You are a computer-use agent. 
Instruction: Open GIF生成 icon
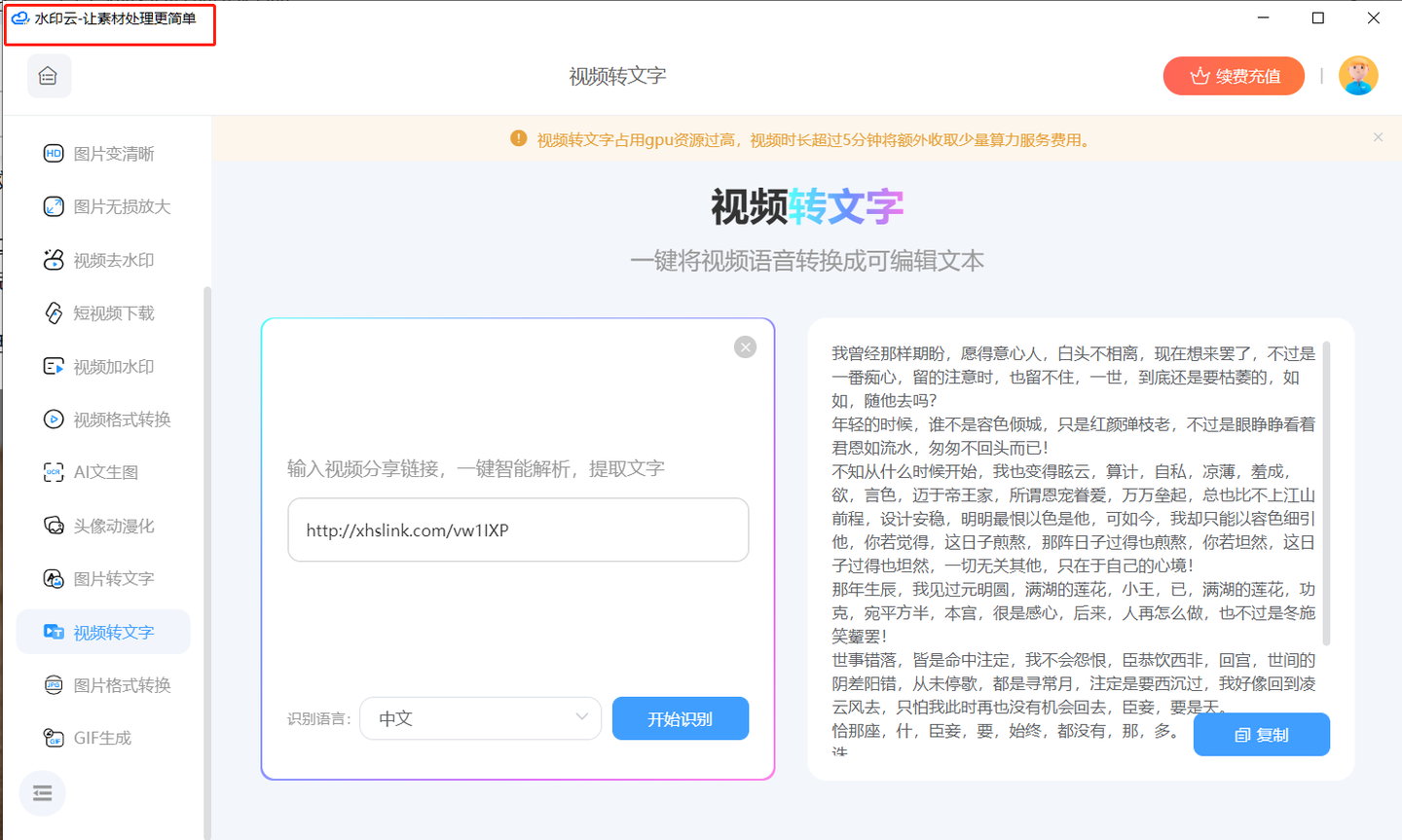pyautogui.click(x=54, y=738)
